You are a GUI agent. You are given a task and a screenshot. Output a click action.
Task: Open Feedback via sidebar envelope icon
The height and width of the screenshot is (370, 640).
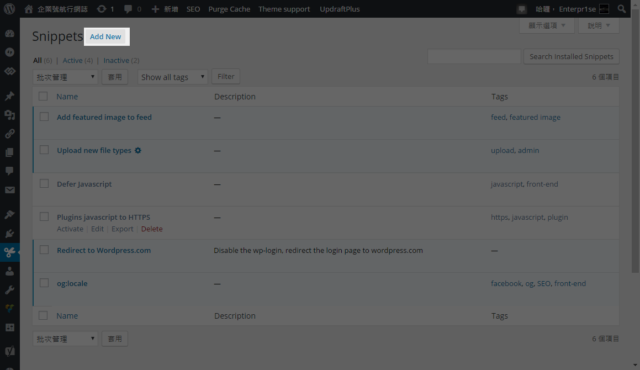click(9, 190)
